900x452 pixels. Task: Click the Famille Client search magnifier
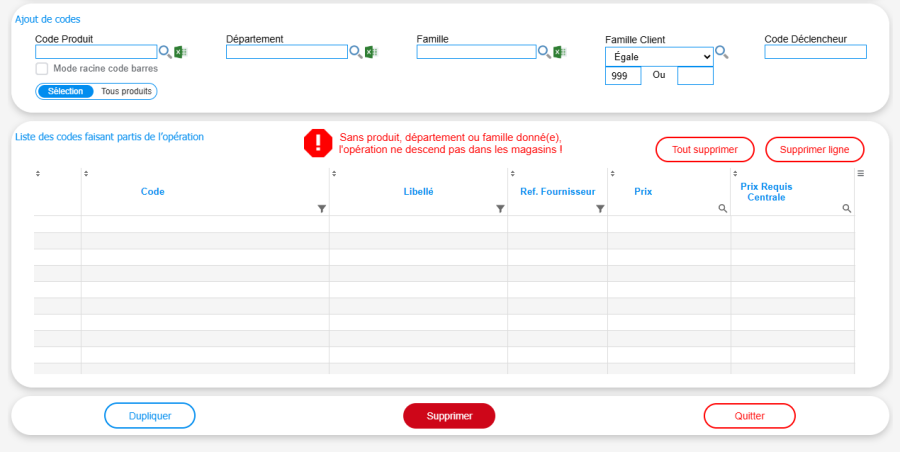(721, 52)
